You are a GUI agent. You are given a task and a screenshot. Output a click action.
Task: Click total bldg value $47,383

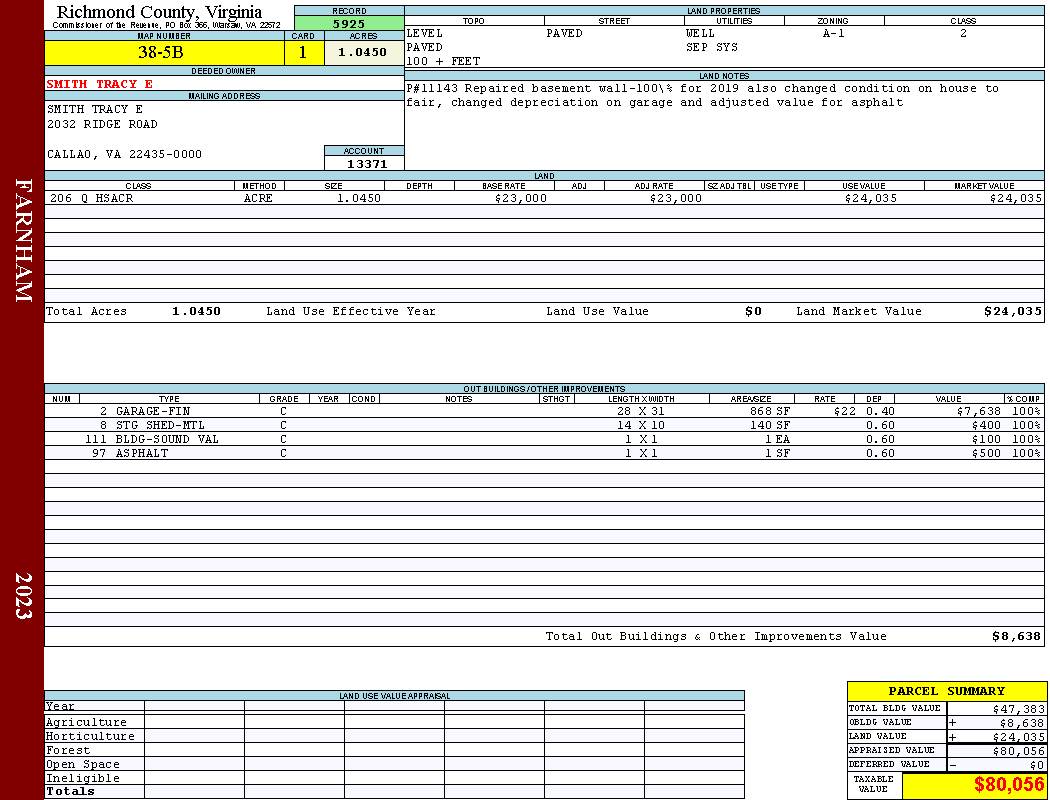(x=1019, y=708)
